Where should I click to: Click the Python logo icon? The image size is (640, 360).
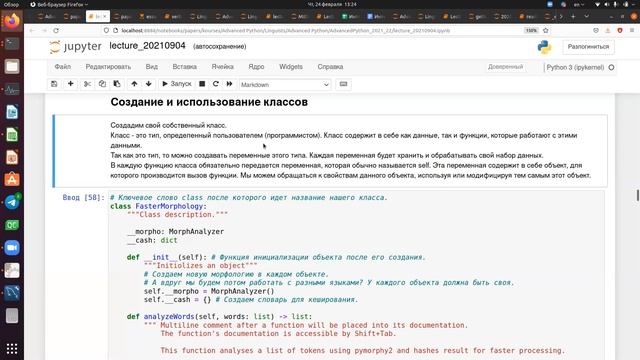pyautogui.click(x=544, y=47)
